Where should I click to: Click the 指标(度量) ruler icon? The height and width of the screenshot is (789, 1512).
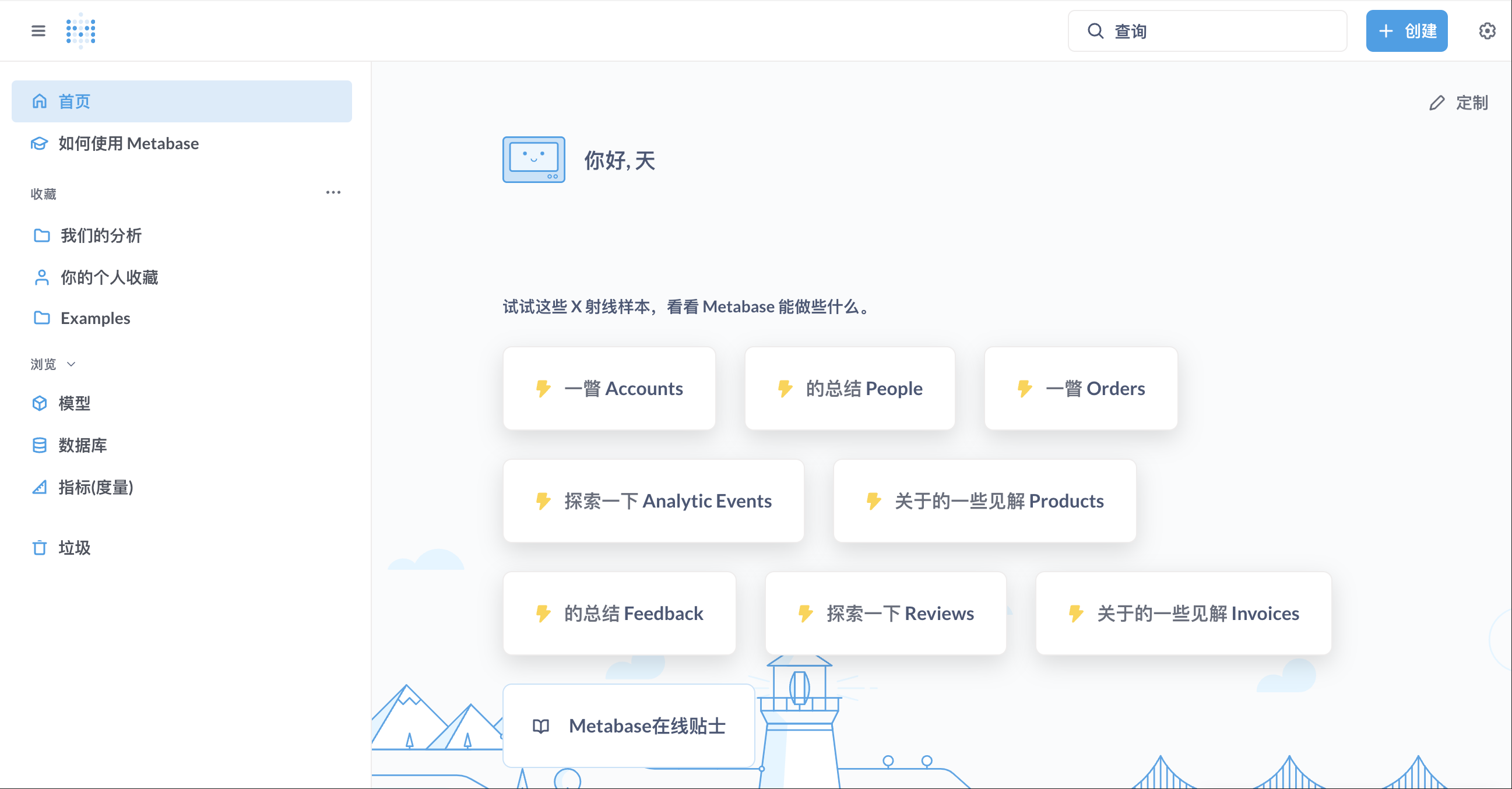click(x=39, y=488)
